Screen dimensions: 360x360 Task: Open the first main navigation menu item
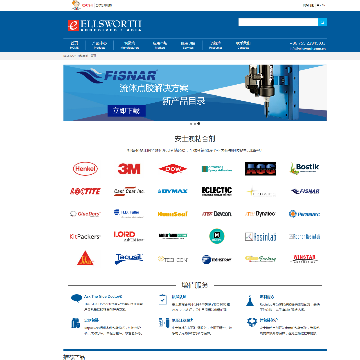74,45
